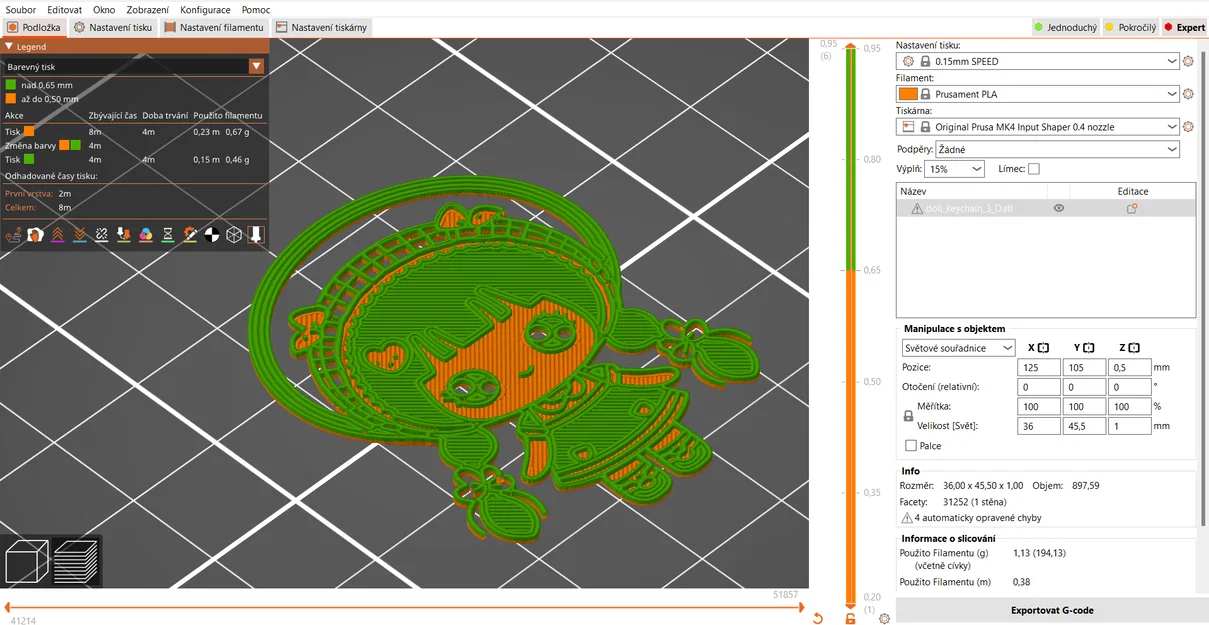Open filament settings gear beside Prusament PLA
The width and height of the screenshot is (1209, 625).
(1188, 94)
